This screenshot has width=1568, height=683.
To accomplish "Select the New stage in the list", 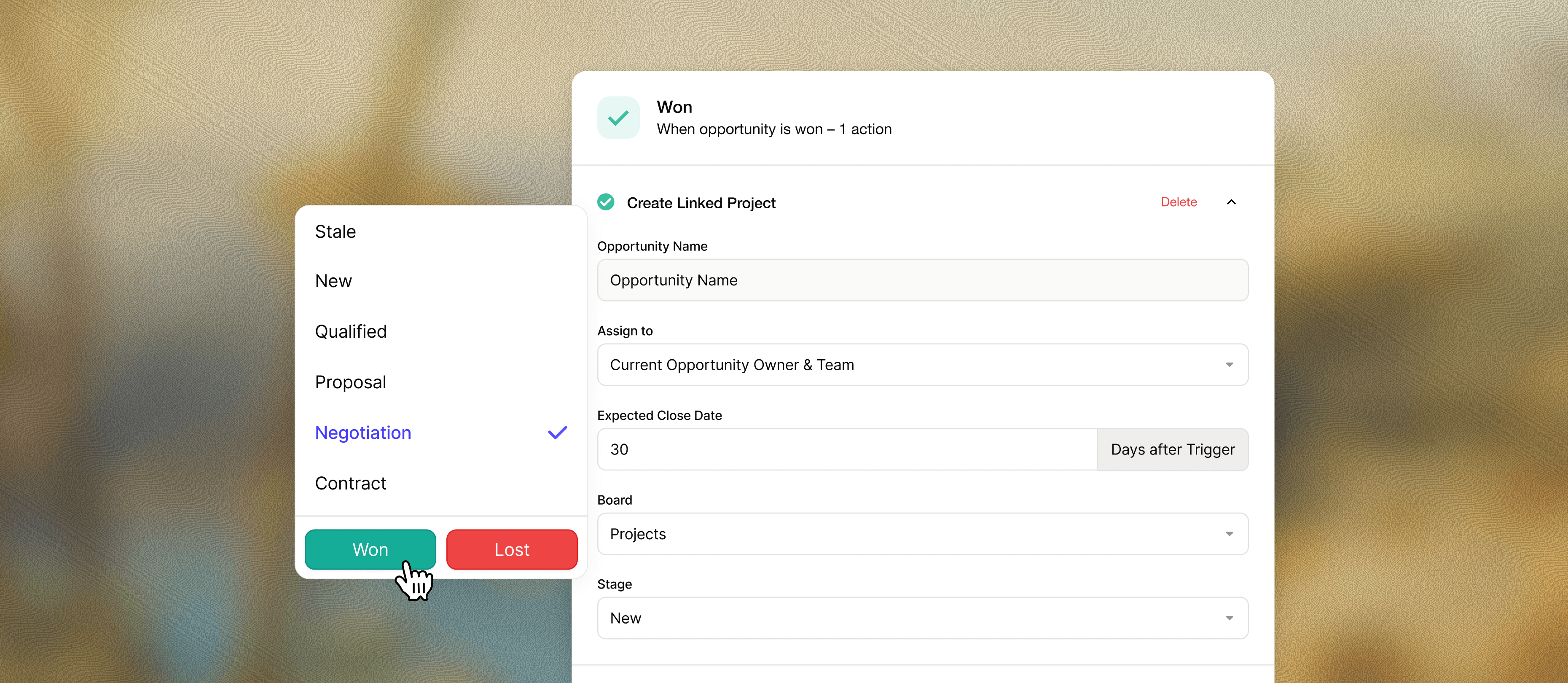I will click(x=333, y=281).
